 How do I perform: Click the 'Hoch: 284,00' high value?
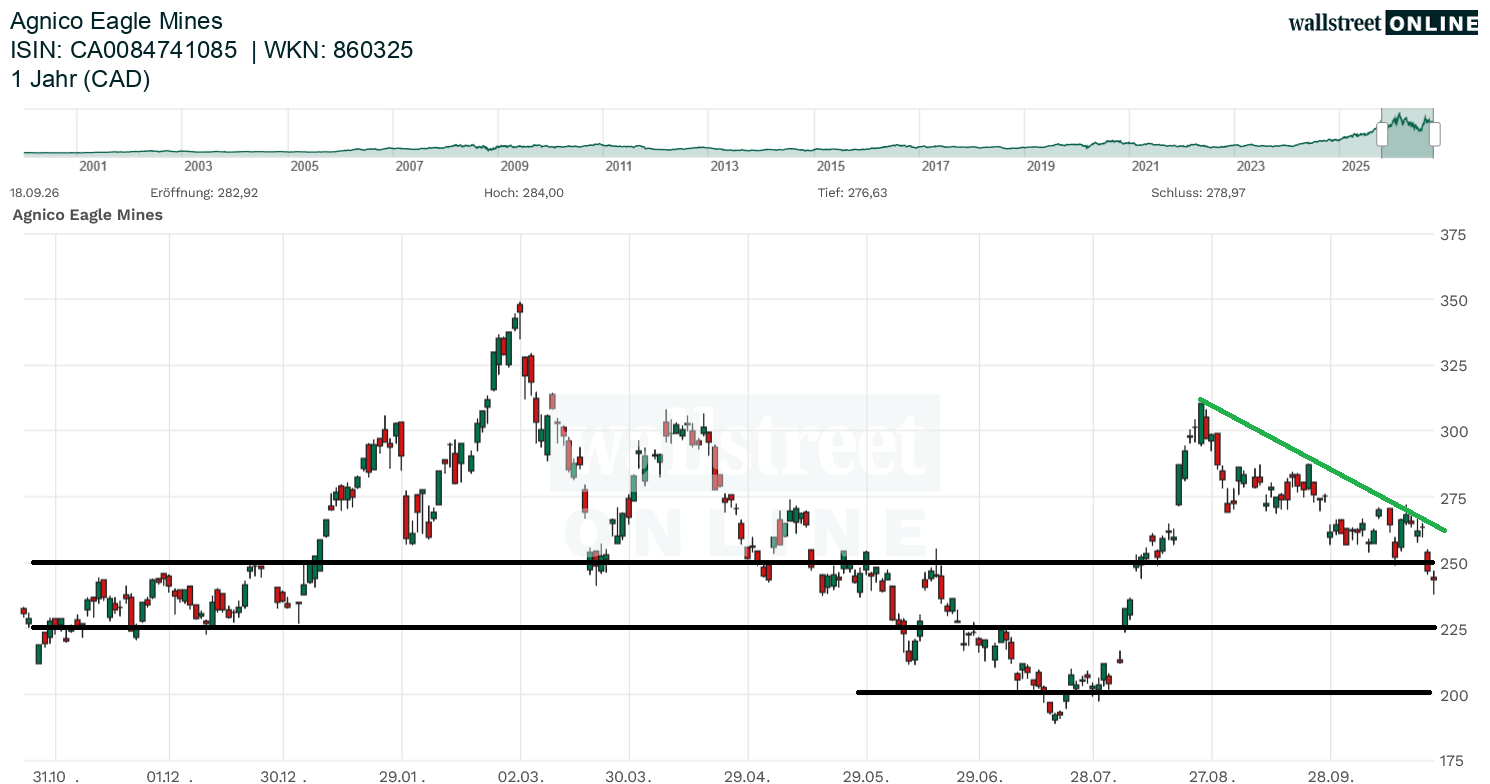(524, 193)
